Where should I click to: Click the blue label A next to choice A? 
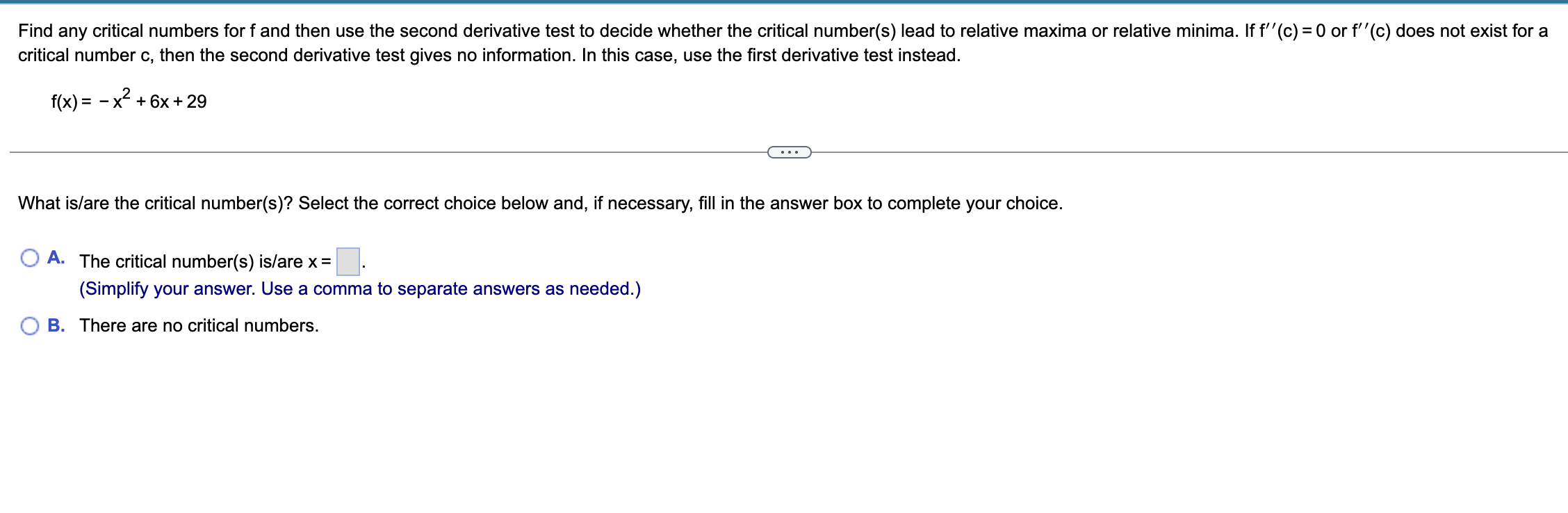pyautogui.click(x=56, y=257)
